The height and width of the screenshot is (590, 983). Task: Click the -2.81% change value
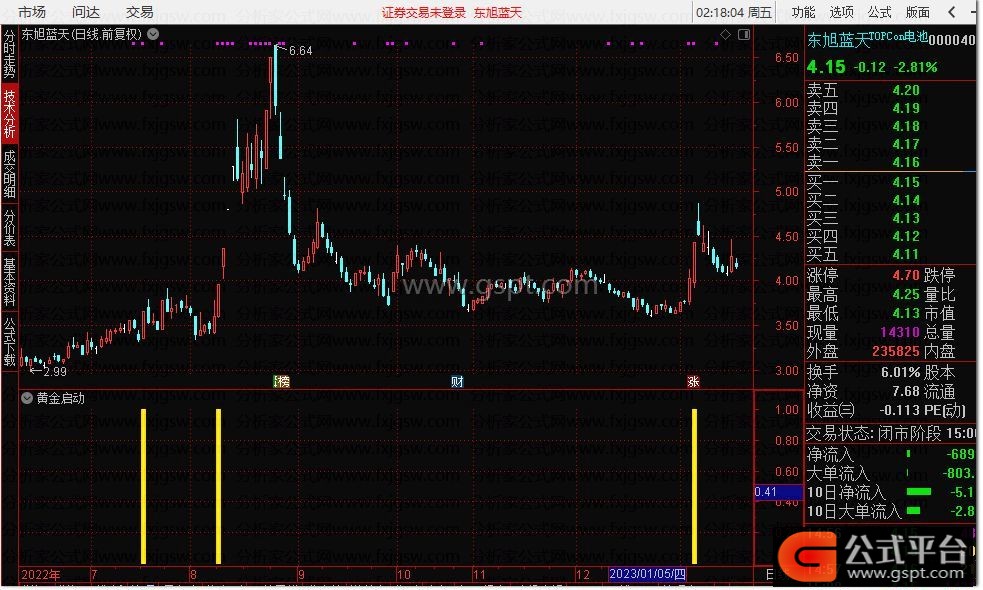click(915, 67)
